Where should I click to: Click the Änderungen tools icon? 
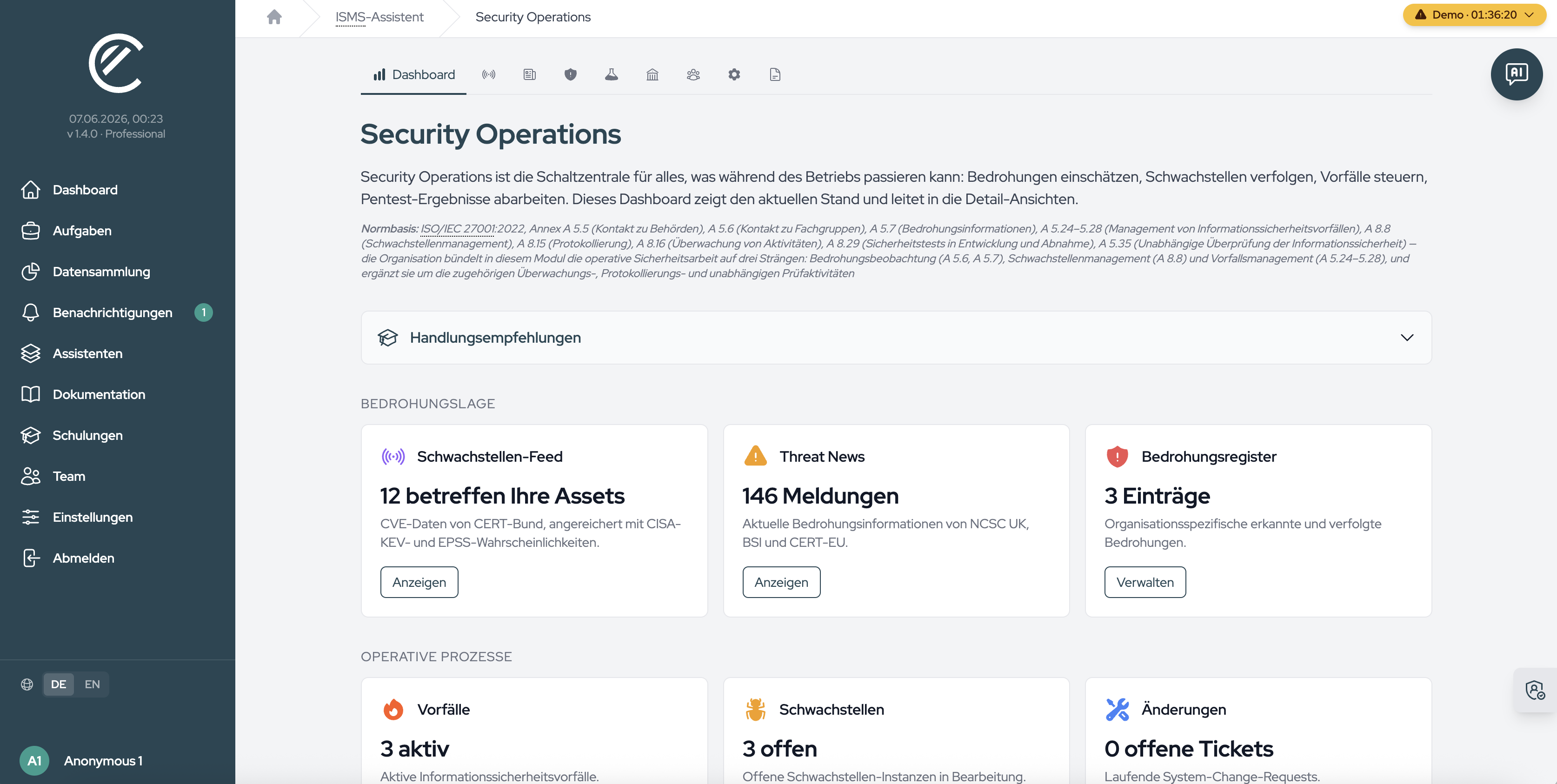(1117, 709)
